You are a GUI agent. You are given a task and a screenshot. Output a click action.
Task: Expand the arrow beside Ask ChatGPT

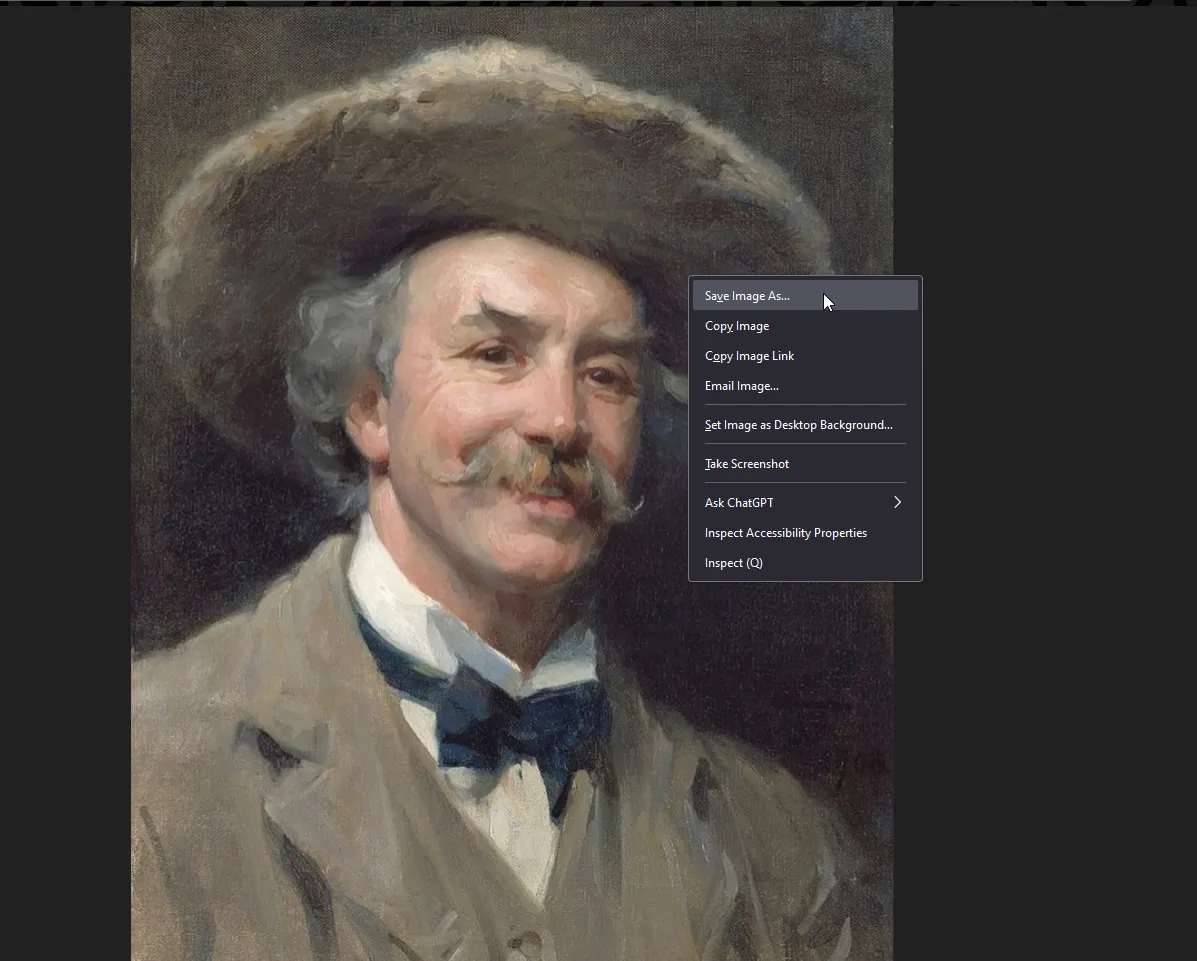point(897,503)
